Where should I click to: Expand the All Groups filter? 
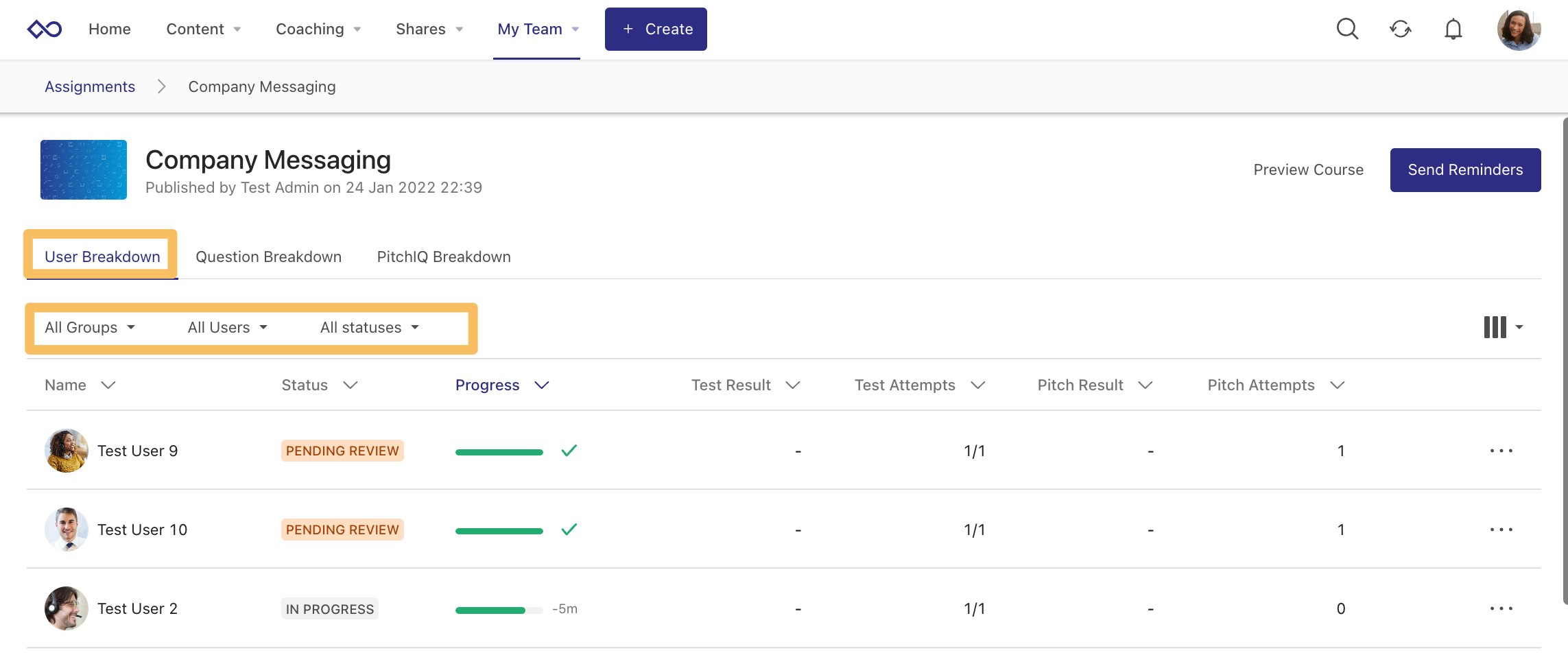(90, 327)
